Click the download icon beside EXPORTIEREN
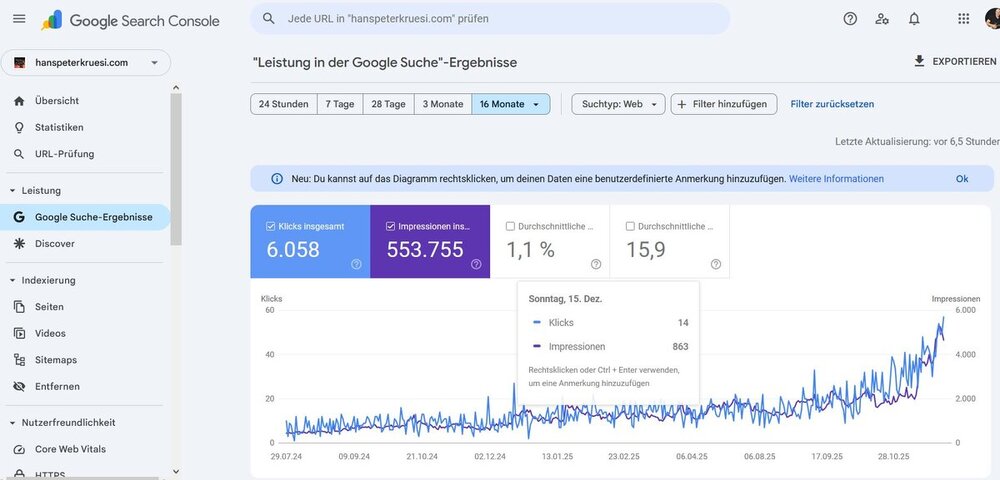The width and height of the screenshot is (1000, 480). pos(919,61)
